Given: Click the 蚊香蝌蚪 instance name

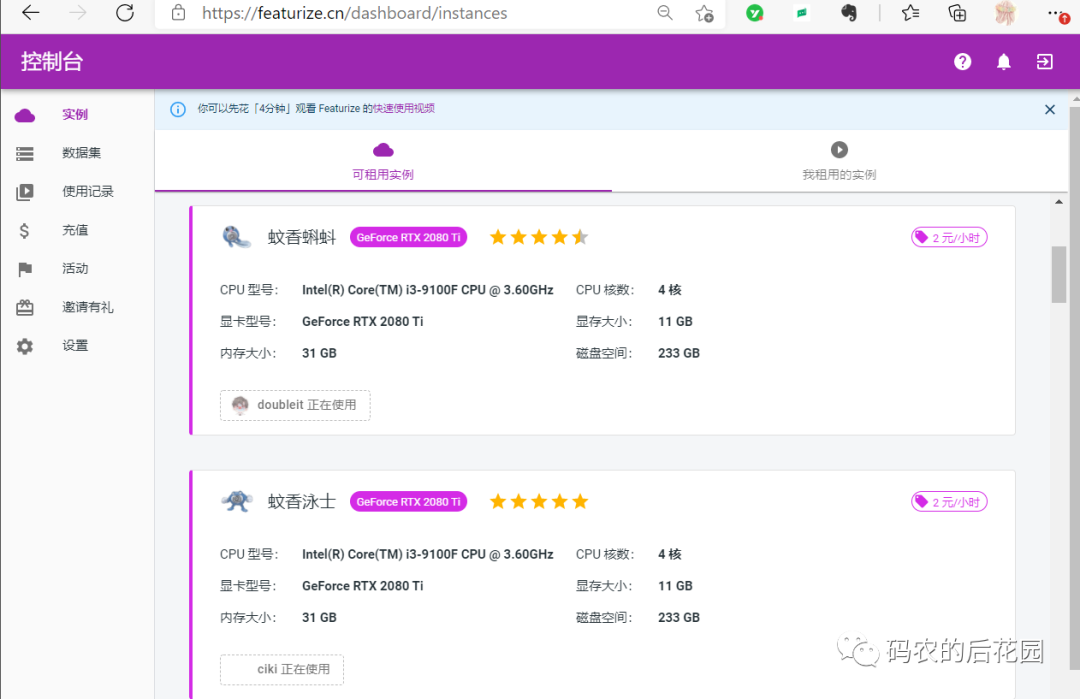Looking at the screenshot, I should coord(302,238).
